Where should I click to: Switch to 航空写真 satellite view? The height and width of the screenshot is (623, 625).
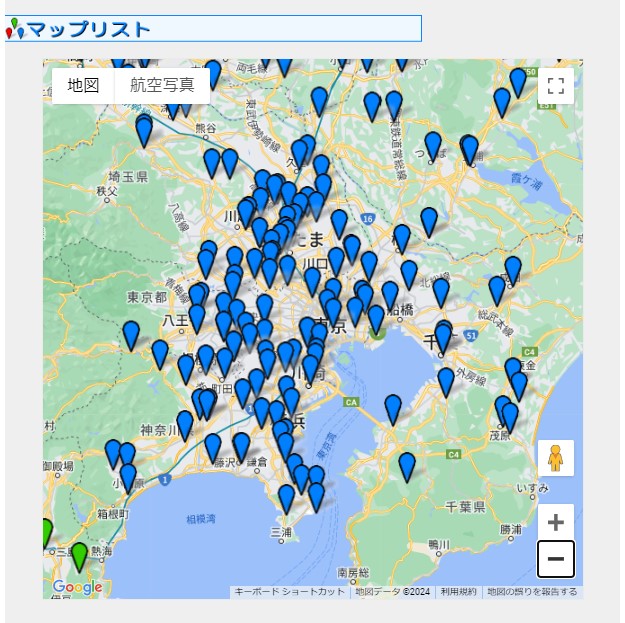162,86
